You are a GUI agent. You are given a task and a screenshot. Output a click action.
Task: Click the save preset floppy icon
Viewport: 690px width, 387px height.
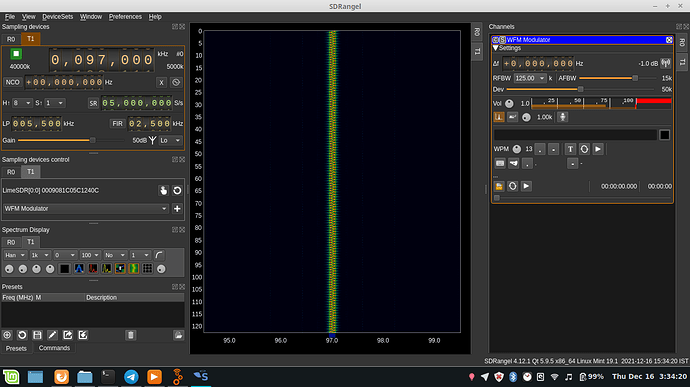[x=37, y=335]
